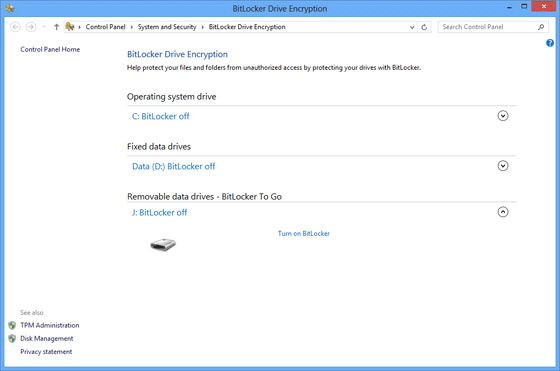This screenshot has width=560, height=371.
Task: Click Removable data drives - BitLocker To Go heading
Action: pyautogui.click(x=204, y=197)
